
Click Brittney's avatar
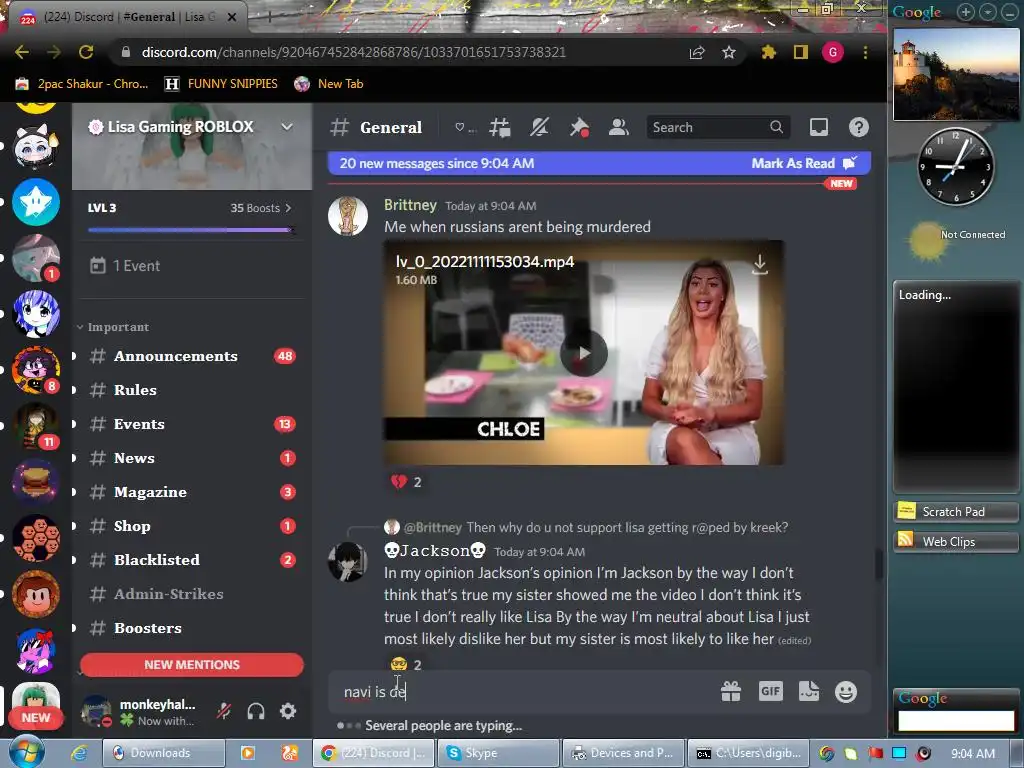(347, 216)
